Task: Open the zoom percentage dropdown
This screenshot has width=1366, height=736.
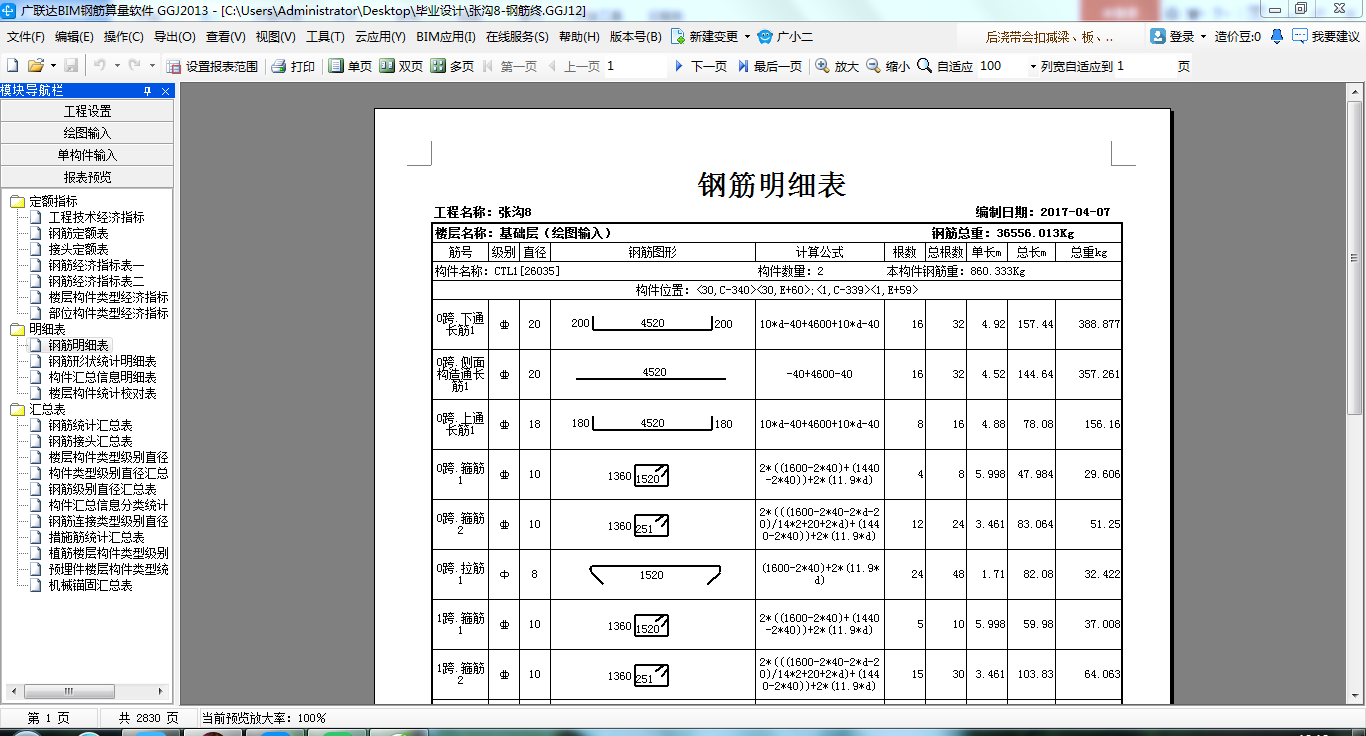Action: [1033, 66]
